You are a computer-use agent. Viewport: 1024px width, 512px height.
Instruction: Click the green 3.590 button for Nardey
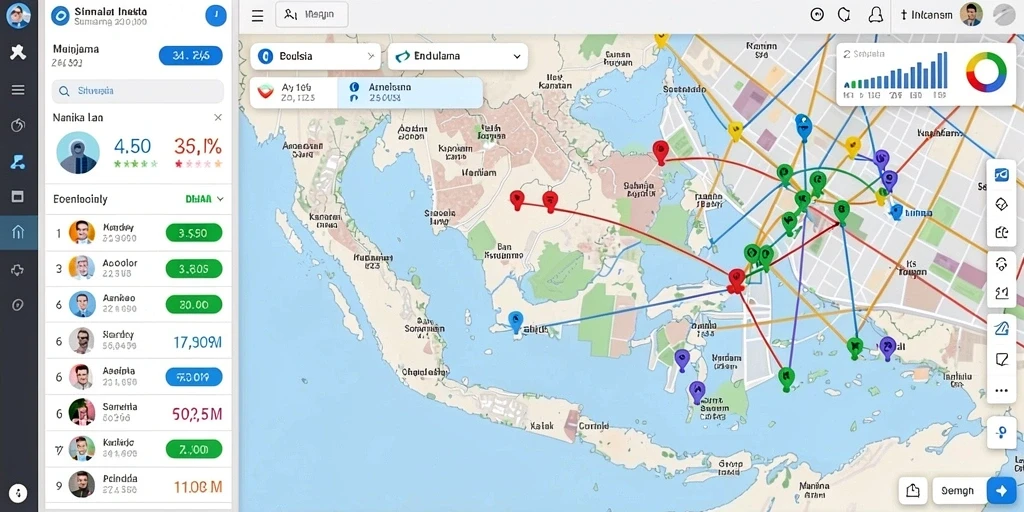(193, 232)
